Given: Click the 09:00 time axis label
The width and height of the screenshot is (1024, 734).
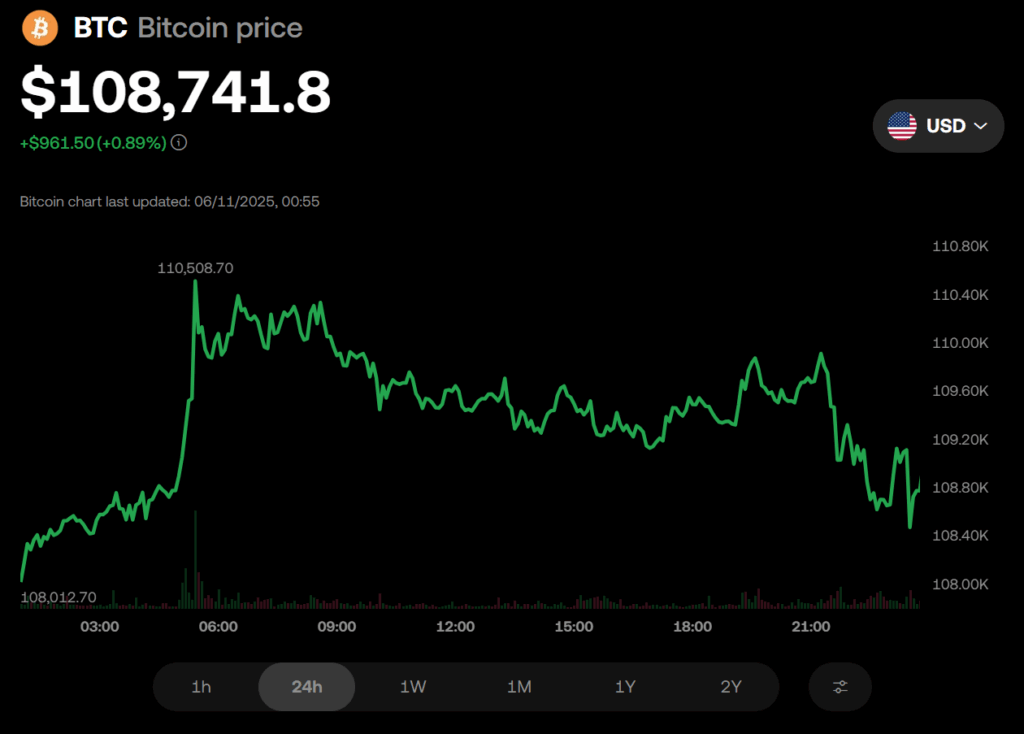Looking at the screenshot, I should click(337, 627).
